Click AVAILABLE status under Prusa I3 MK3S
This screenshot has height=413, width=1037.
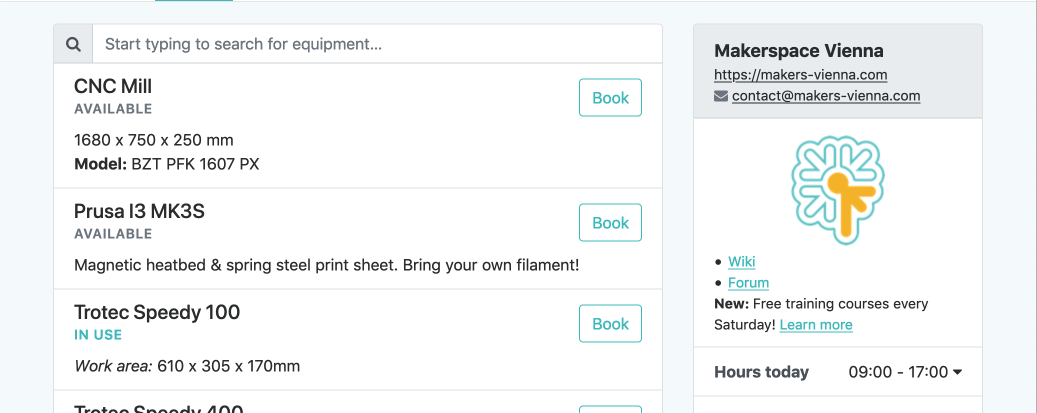point(113,234)
